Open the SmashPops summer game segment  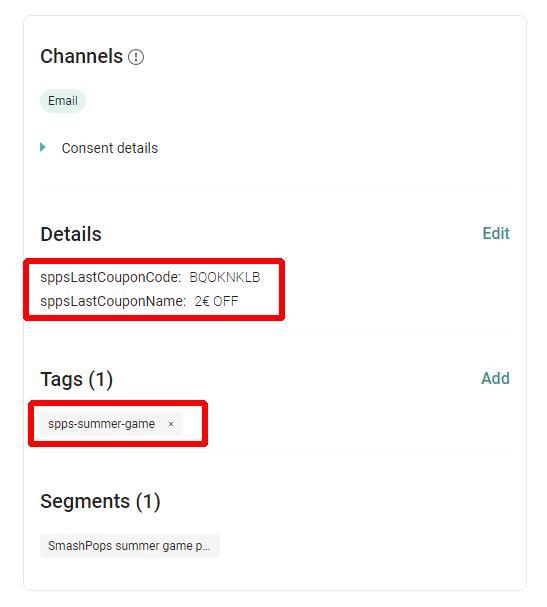pyautogui.click(x=130, y=546)
